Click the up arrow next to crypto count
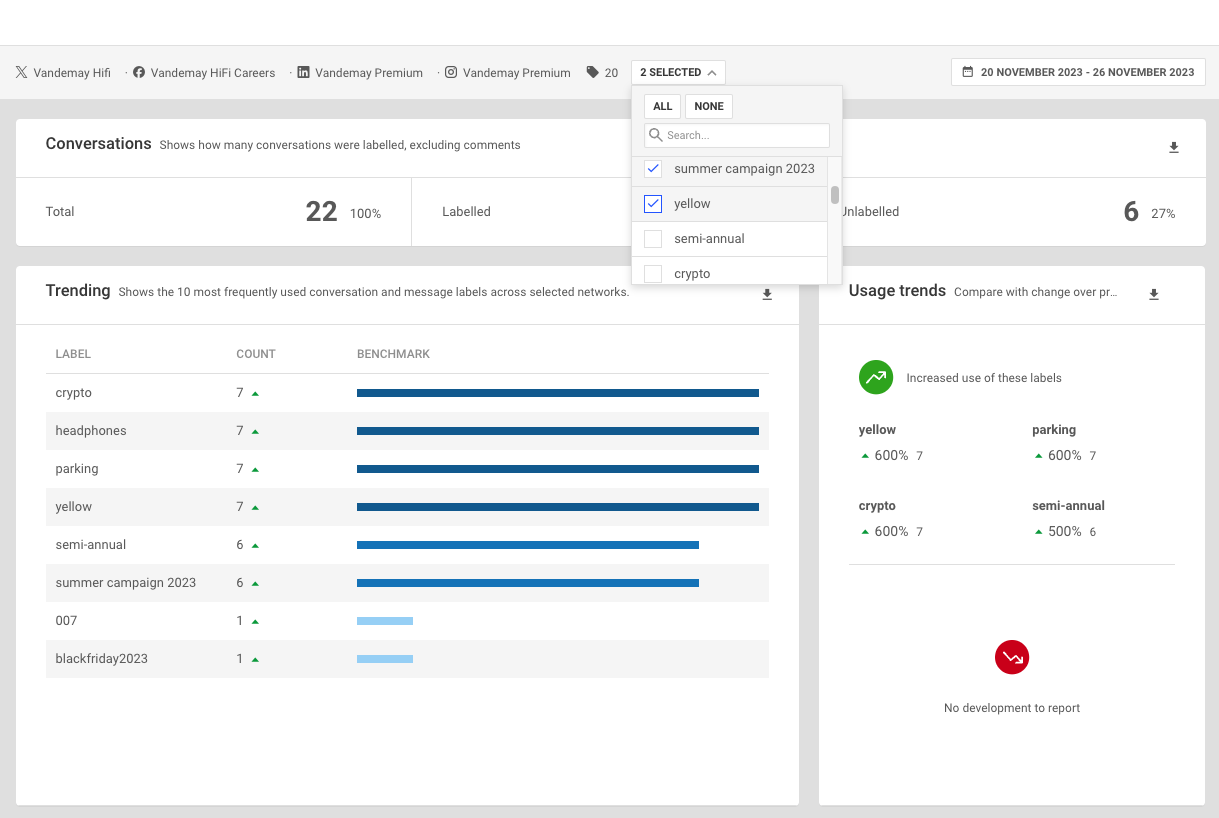Viewport: 1219px width, 818px height. click(x=255, y=394)
